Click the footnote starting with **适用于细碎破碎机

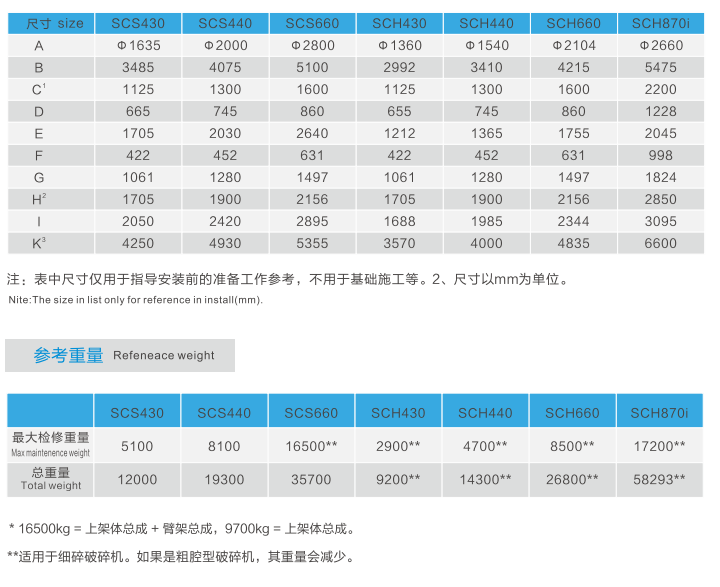181,557
